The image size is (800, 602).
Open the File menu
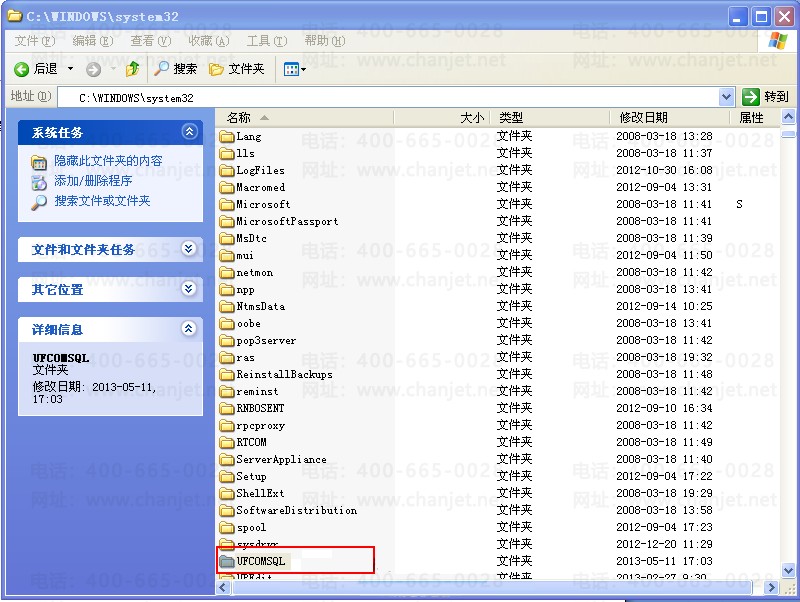(x=35, y=41)
